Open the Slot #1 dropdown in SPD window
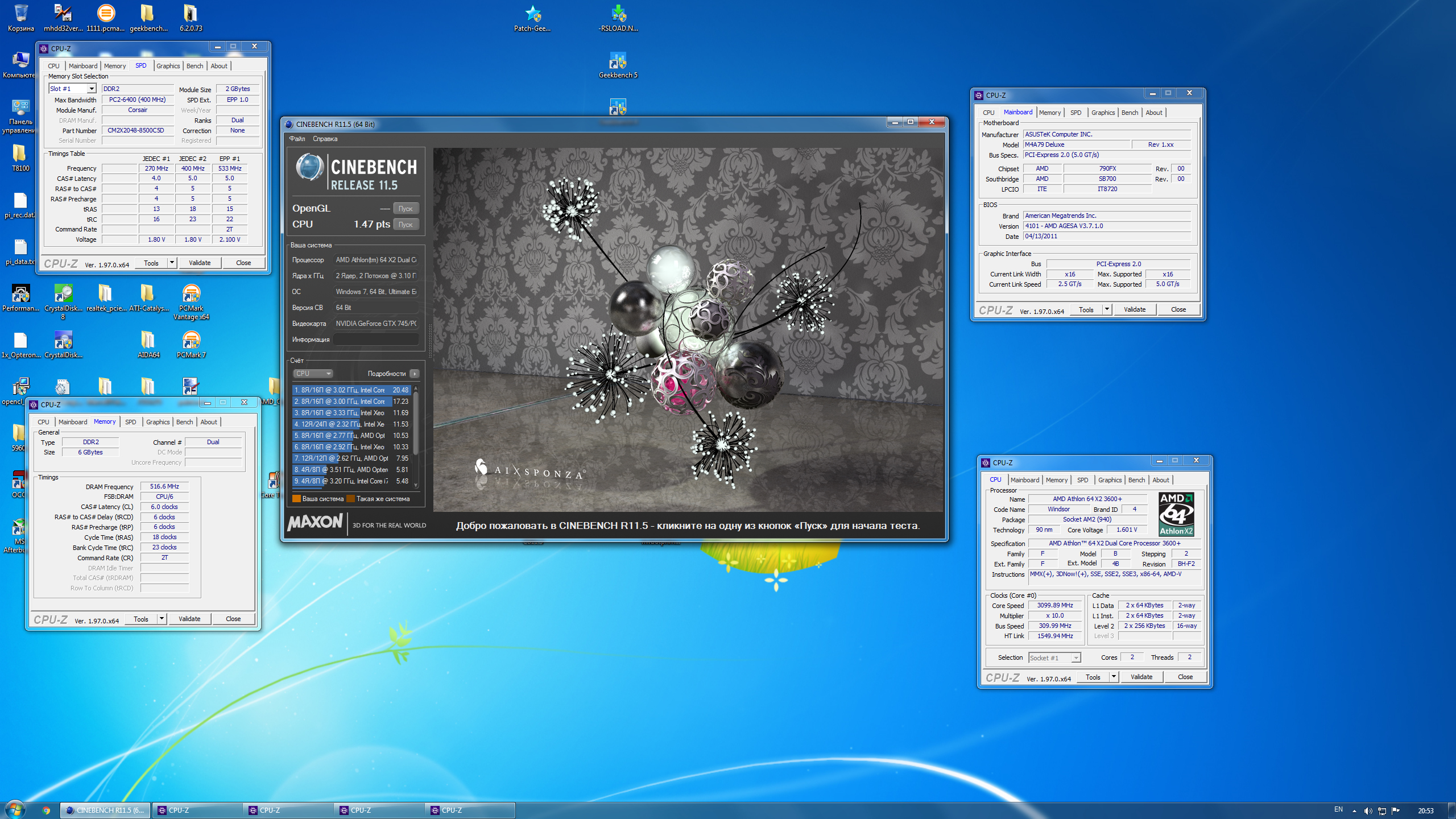This screenshot has width=1456, height=819. [x=91, y=89]
